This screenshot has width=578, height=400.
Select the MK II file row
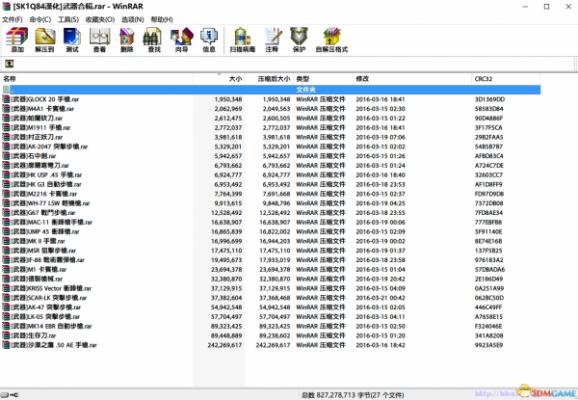(271, 241)
